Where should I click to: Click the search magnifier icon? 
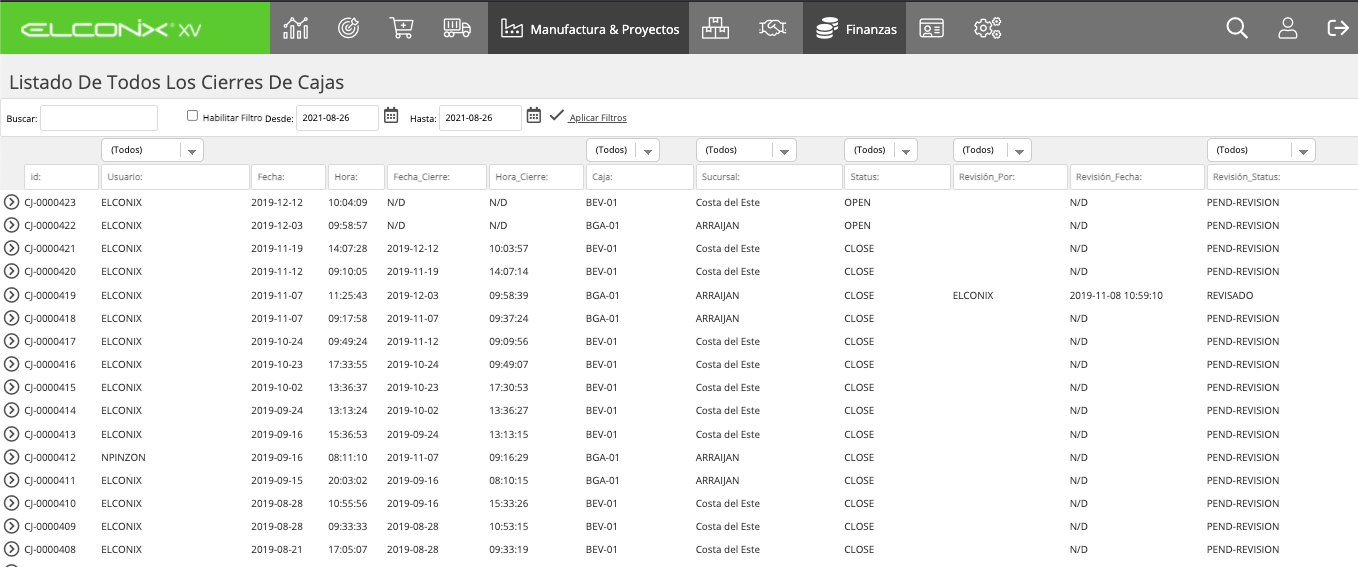[x=1237, y=28]
